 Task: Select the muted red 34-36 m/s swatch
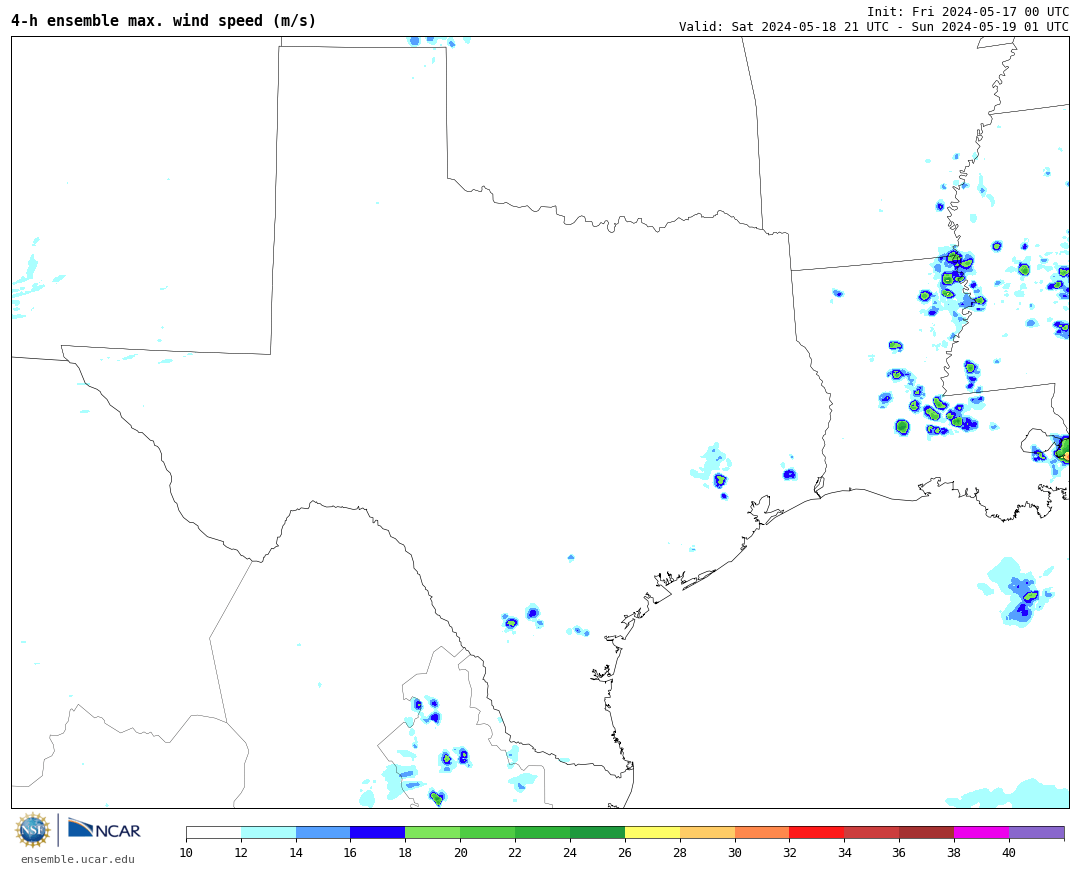coord(872,832)
